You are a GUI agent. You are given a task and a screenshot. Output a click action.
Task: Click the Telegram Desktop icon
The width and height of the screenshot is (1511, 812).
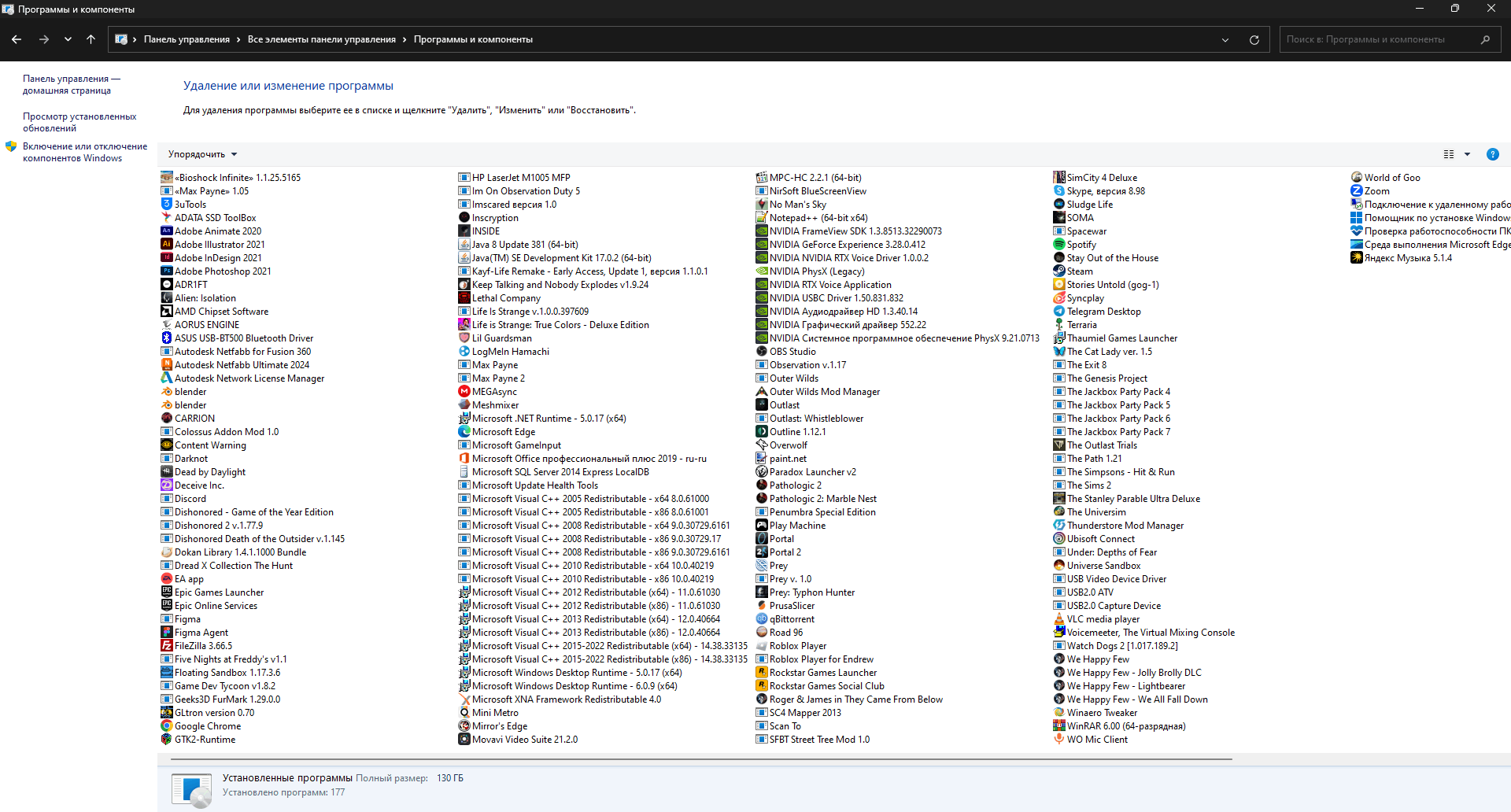pos(1059,312)
